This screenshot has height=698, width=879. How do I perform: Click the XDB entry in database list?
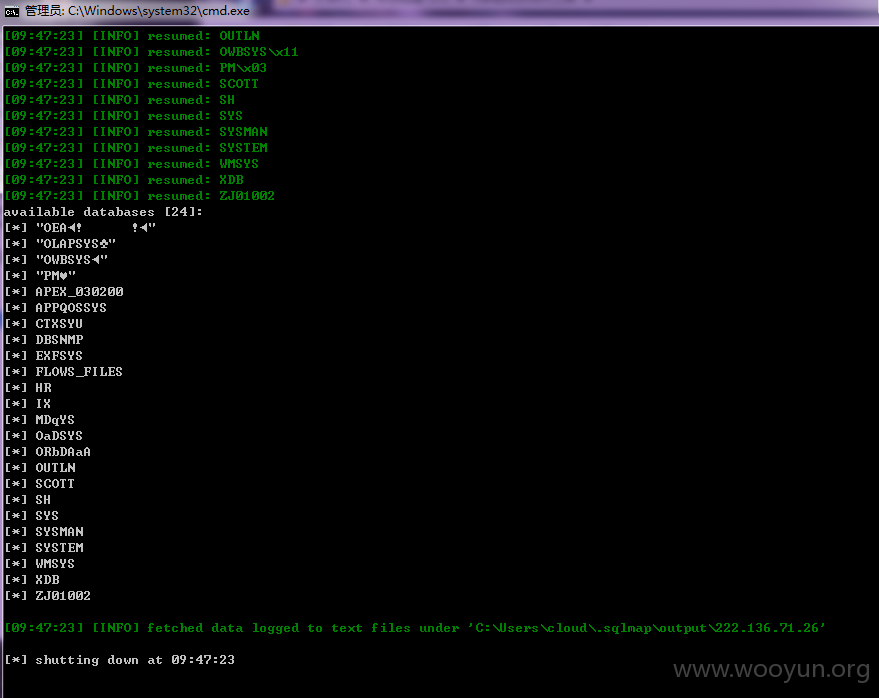pyautogui.click(x=32, y=580)
